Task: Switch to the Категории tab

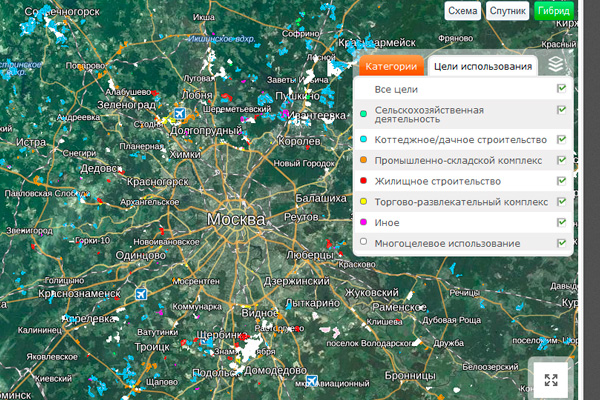Action: pyautogui.click(x=390, y=66)
